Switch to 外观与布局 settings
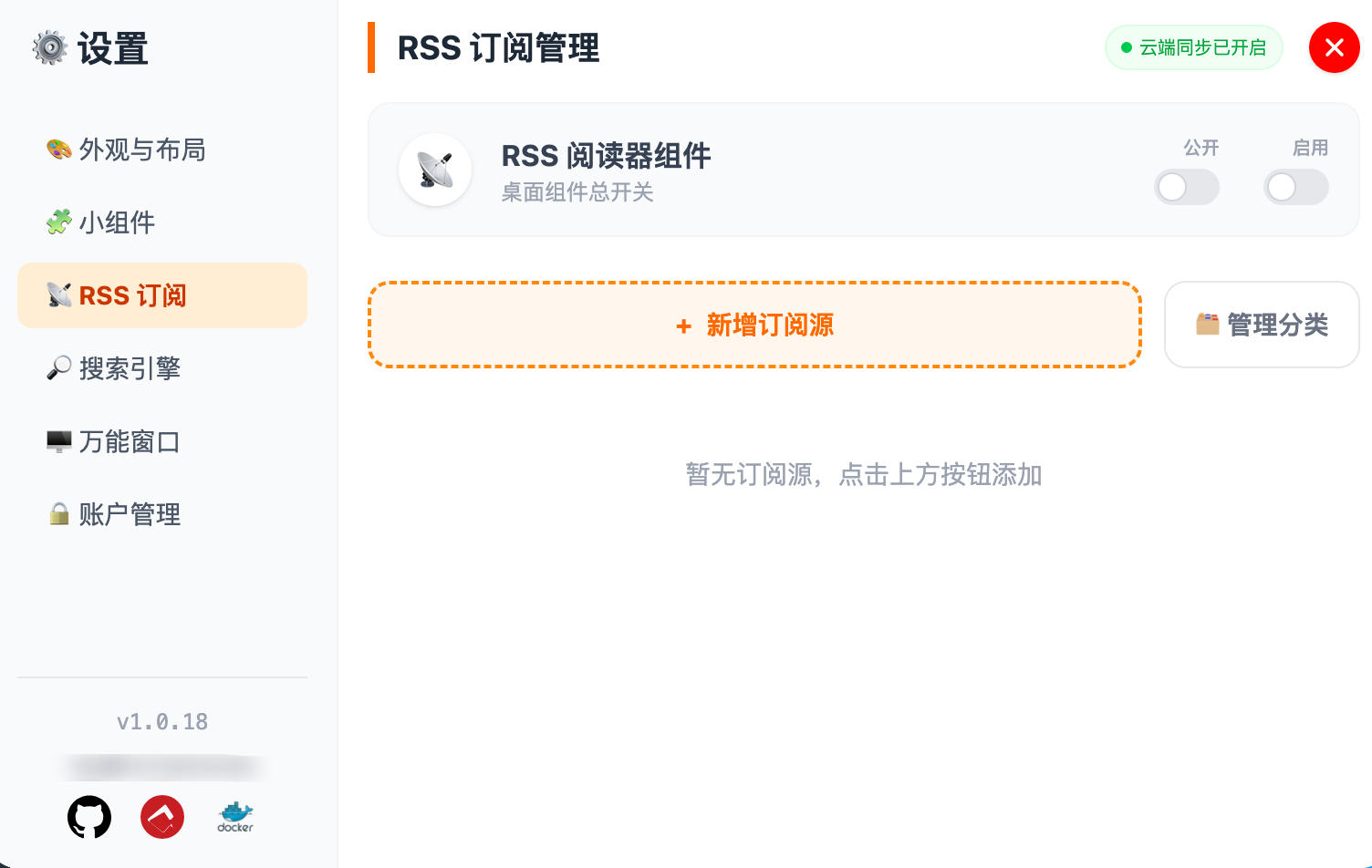The width and height of the screenshot is (1372, 868). (x=141, y=150)
